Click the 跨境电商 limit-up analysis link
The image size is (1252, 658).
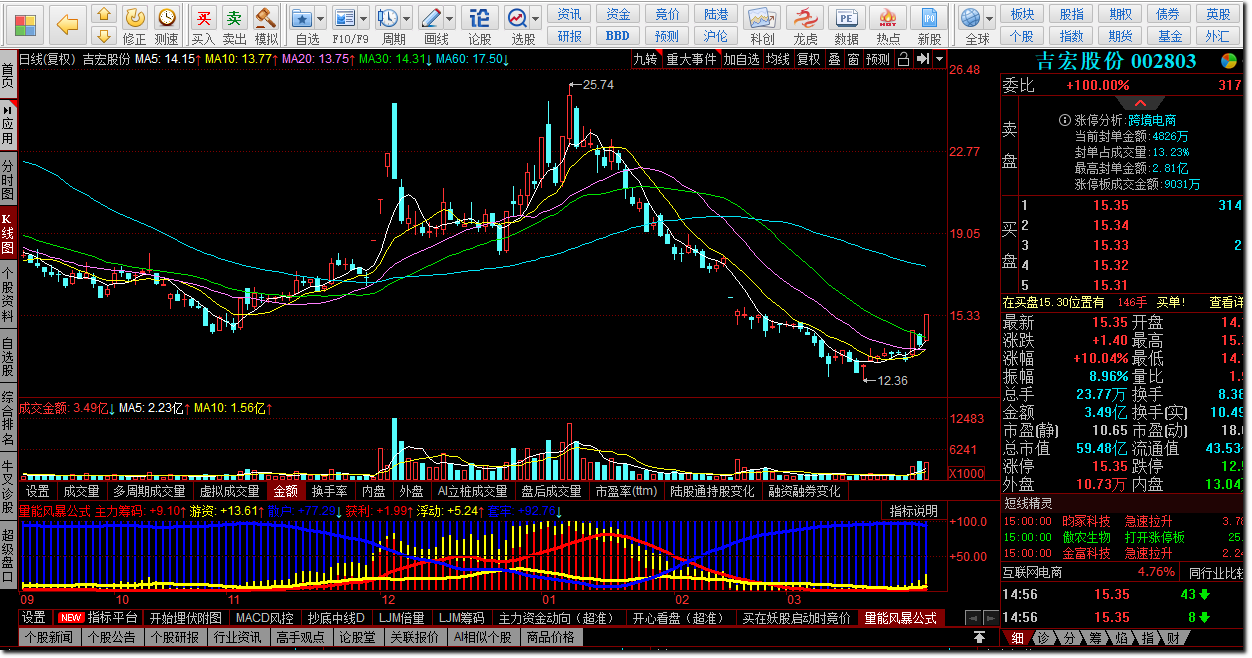pos(1152,120)
